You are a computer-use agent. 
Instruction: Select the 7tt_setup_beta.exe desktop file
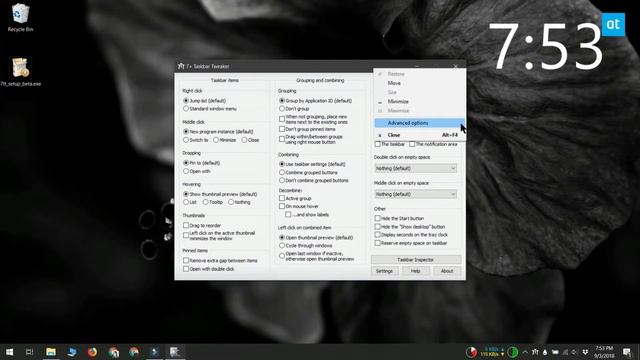click(20, 71)
